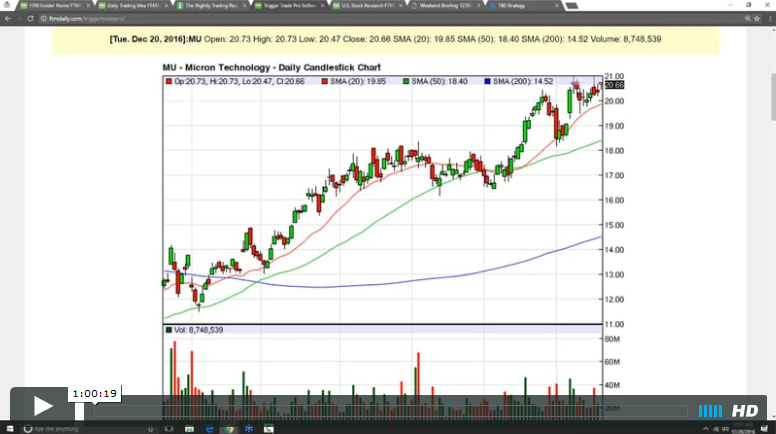Open the Windows Start button
The width and height of the screenshot is (776, 434).
pos(9,429)
